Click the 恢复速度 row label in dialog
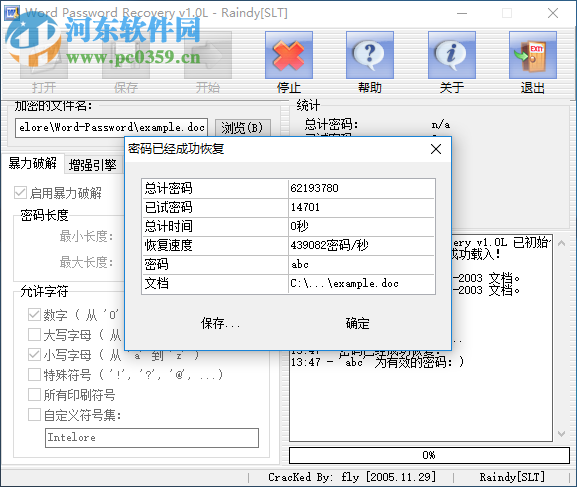The width and height of the screenshot is (577, 487). [169, 245]
